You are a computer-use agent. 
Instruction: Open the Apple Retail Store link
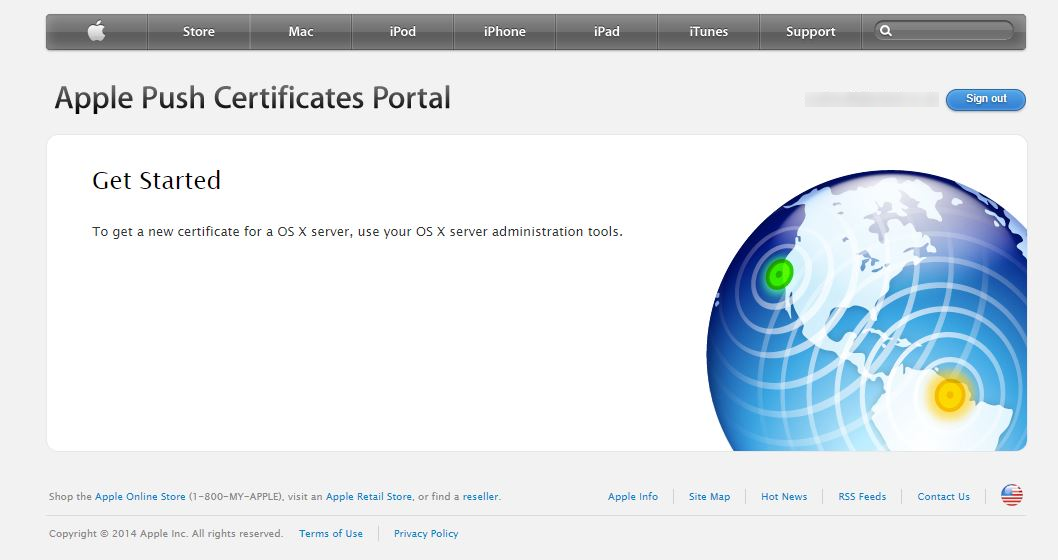(369, 497)
